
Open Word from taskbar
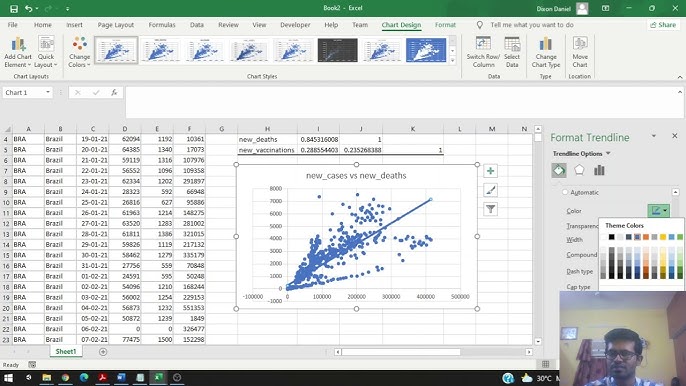121,377
